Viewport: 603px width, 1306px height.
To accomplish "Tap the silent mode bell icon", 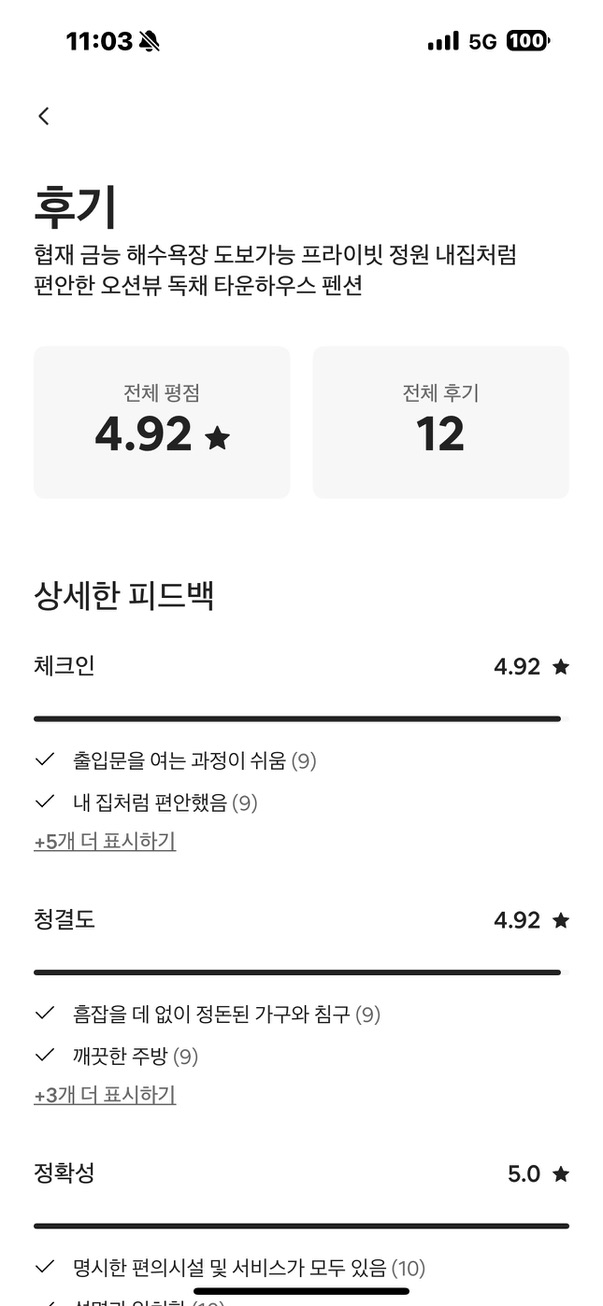I will point(150,41).
